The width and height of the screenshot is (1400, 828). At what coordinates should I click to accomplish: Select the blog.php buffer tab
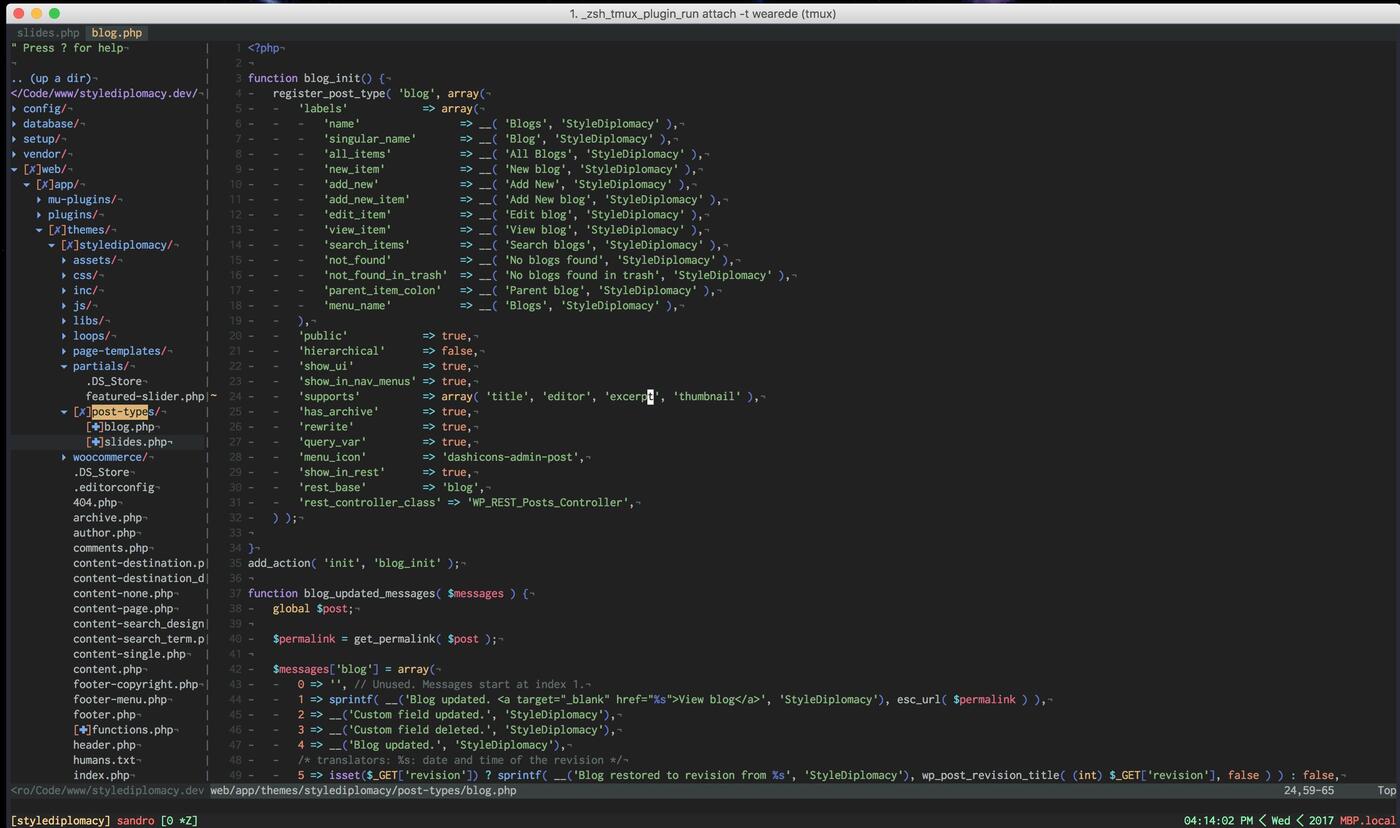pos(116,32)
